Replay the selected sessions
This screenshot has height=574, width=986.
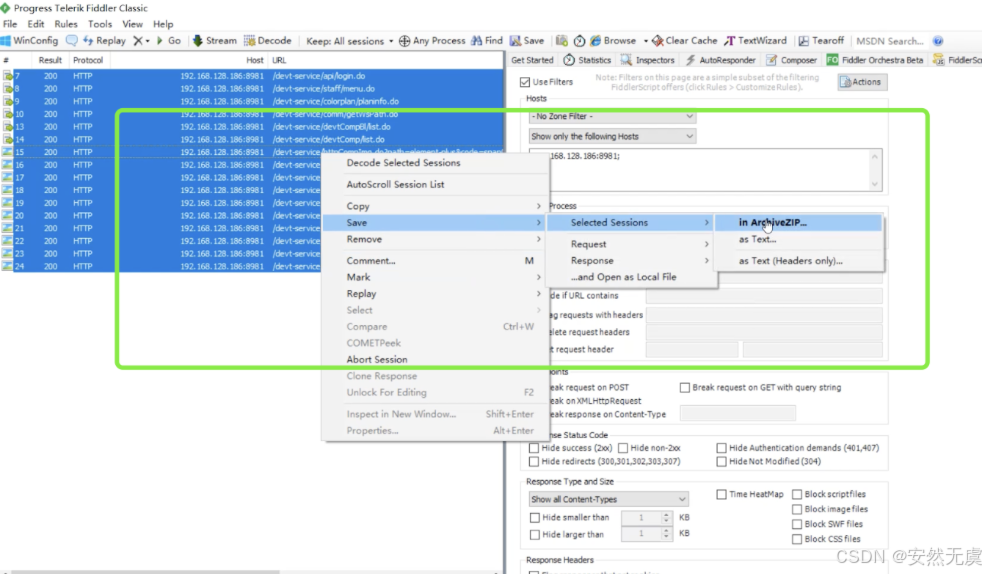click(104, 41)
